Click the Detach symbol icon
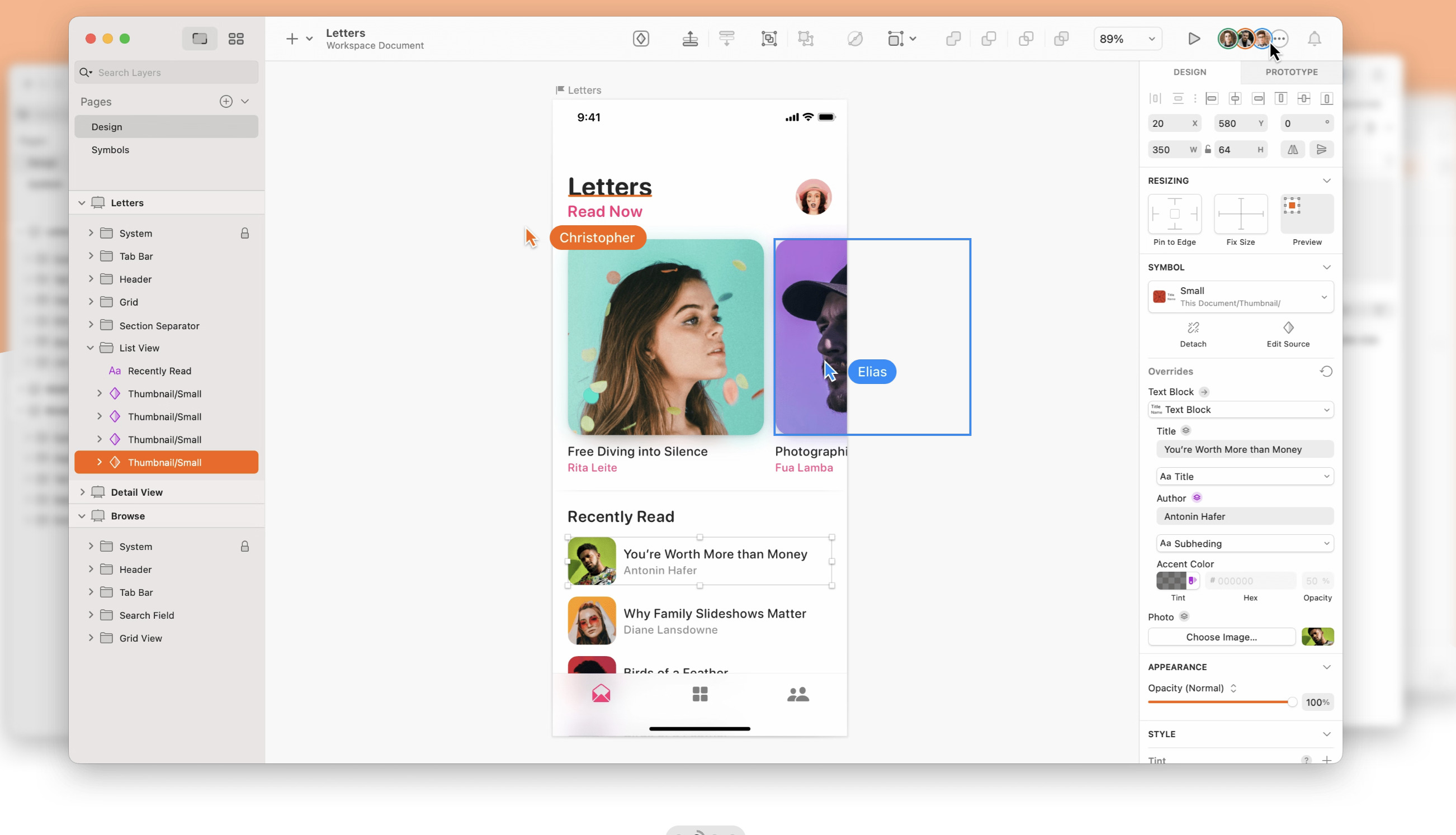Image resolution: width=1456 pixels, height=835 pixels. point(1193,328)
